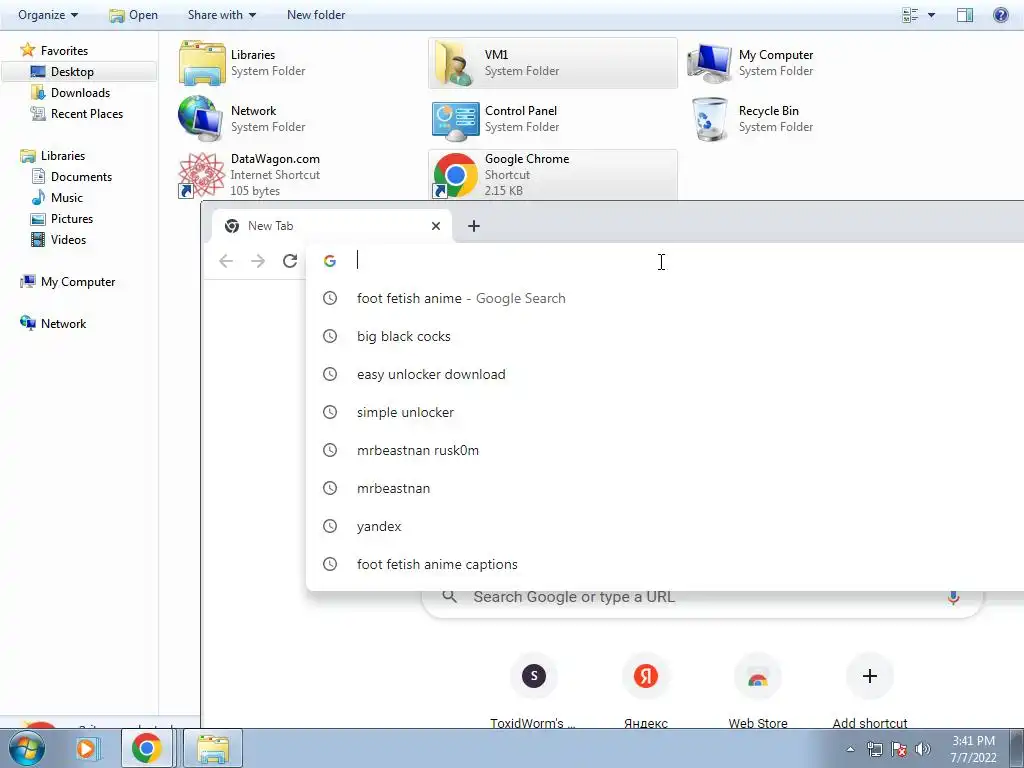1024x768 pixels.
Task: Select the Control Panel item
Action: [552, 119]
